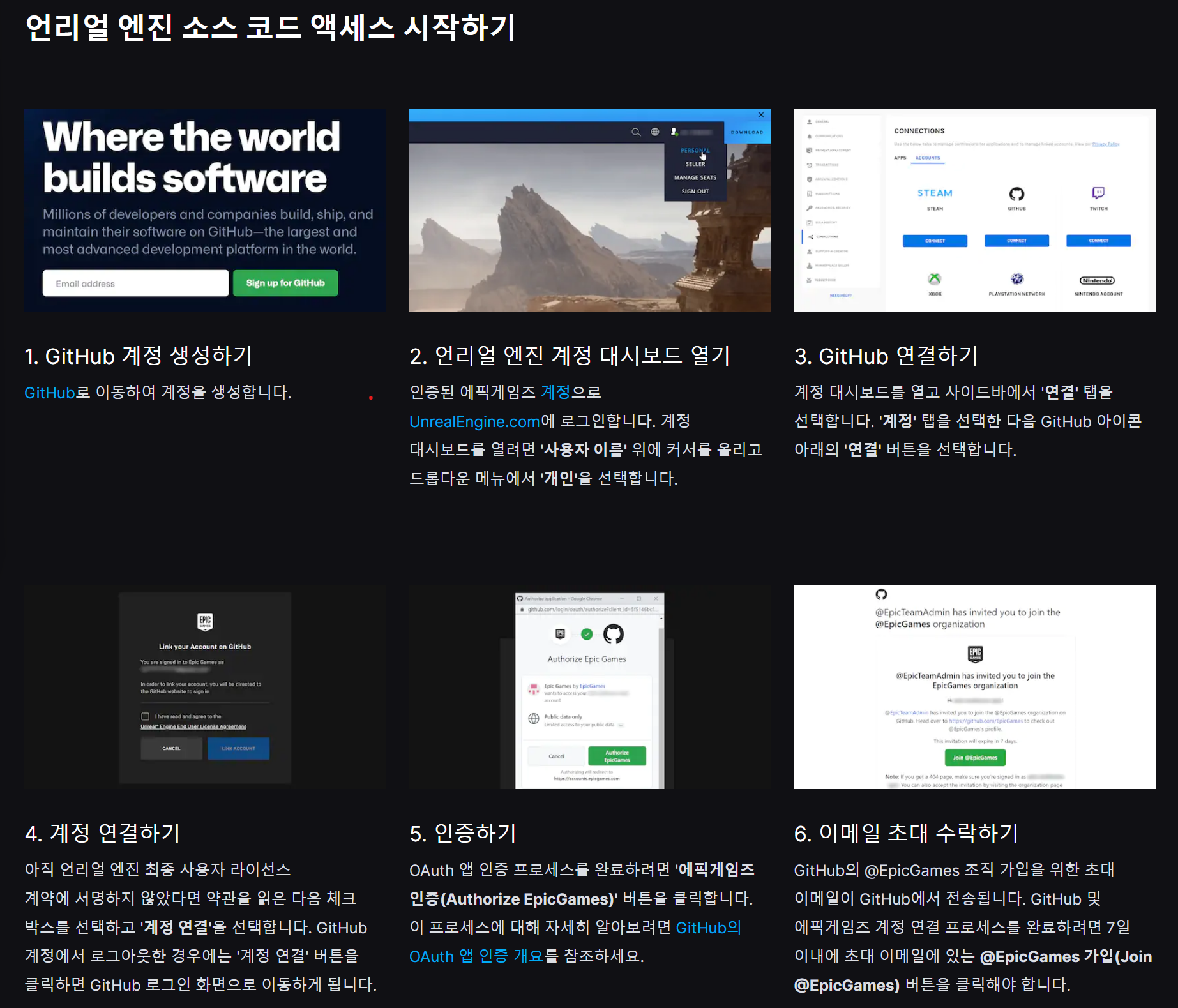Click the green Authorize EpicGames button

pyautogui.click(x=616, y=756)
